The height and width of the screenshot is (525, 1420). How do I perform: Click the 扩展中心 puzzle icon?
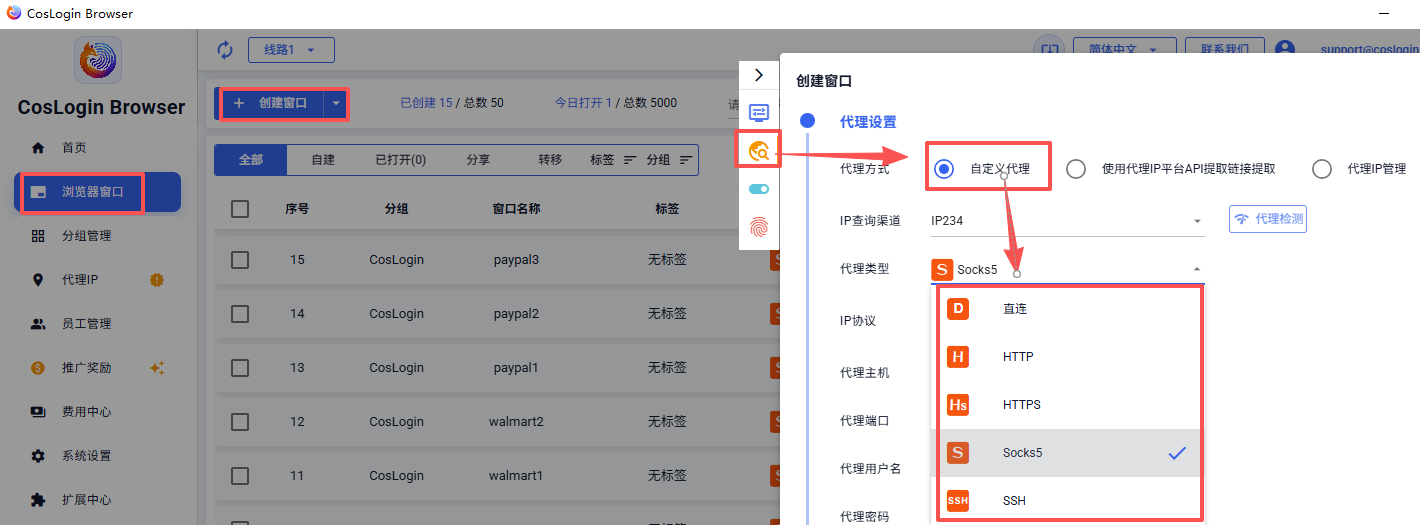coord(38,500)
